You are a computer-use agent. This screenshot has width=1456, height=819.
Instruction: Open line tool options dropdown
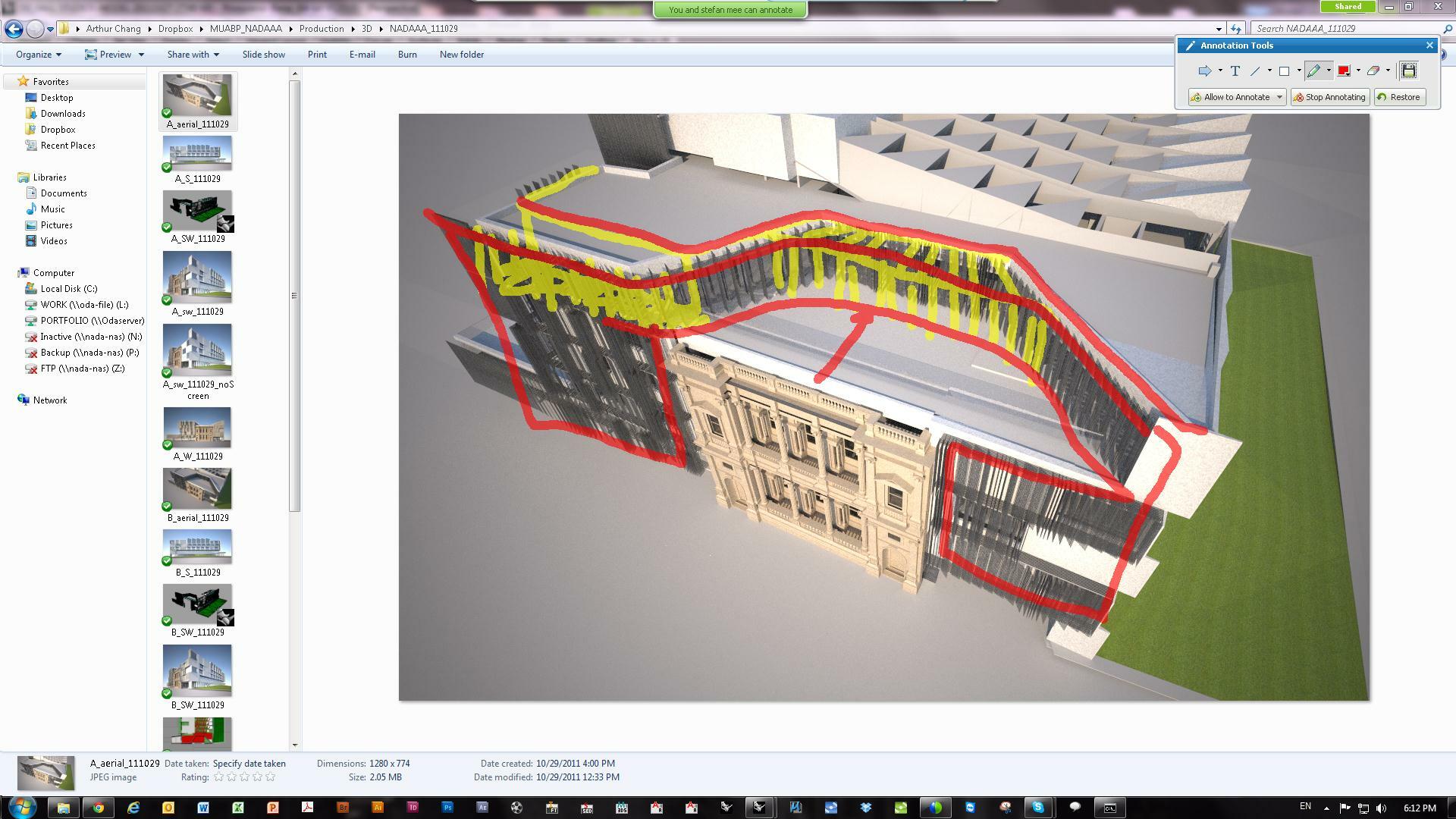(x=1269, y=71)
